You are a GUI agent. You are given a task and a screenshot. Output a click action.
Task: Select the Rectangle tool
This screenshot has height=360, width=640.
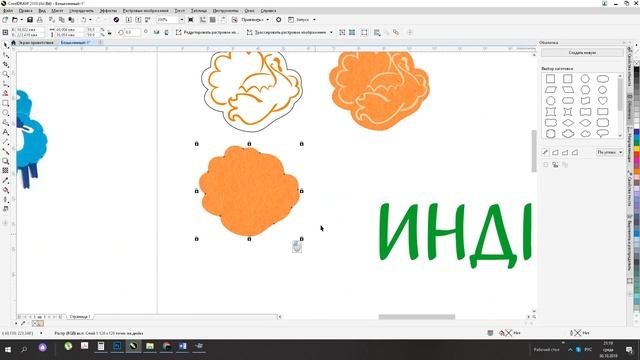[5, 103]
